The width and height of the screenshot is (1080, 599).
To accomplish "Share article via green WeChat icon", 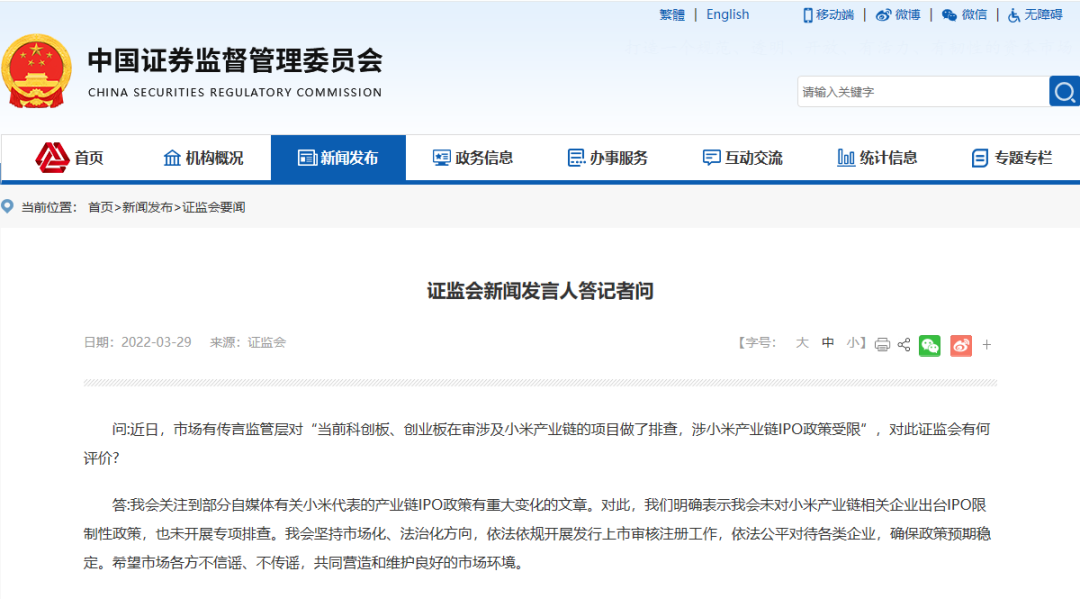I will 930,345.
